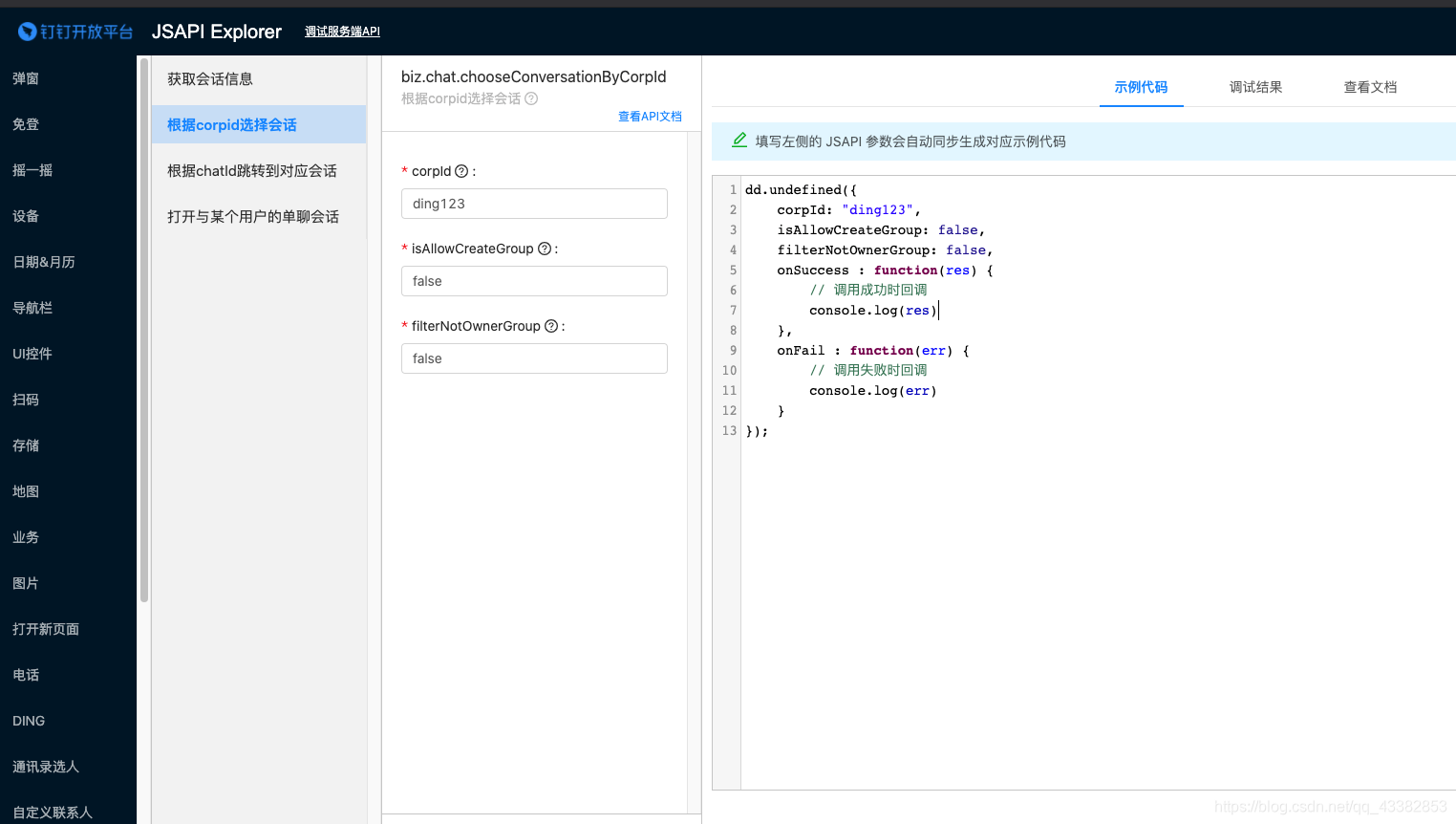Focus the isAllowCreateGroup input field
The width and height of the screenshot is (1456, 824).
tap(534, 281)
